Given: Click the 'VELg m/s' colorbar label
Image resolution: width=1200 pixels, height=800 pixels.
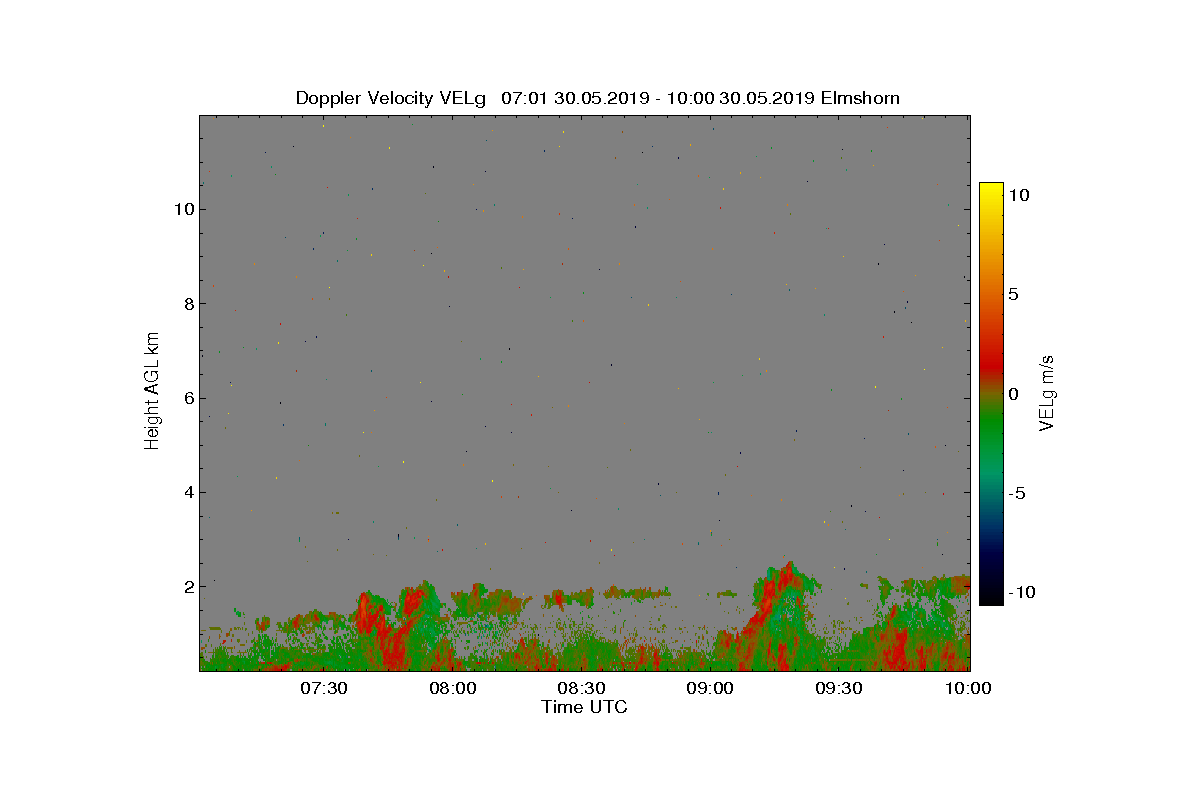Looking at the screenshot, I should [1047, 392].
